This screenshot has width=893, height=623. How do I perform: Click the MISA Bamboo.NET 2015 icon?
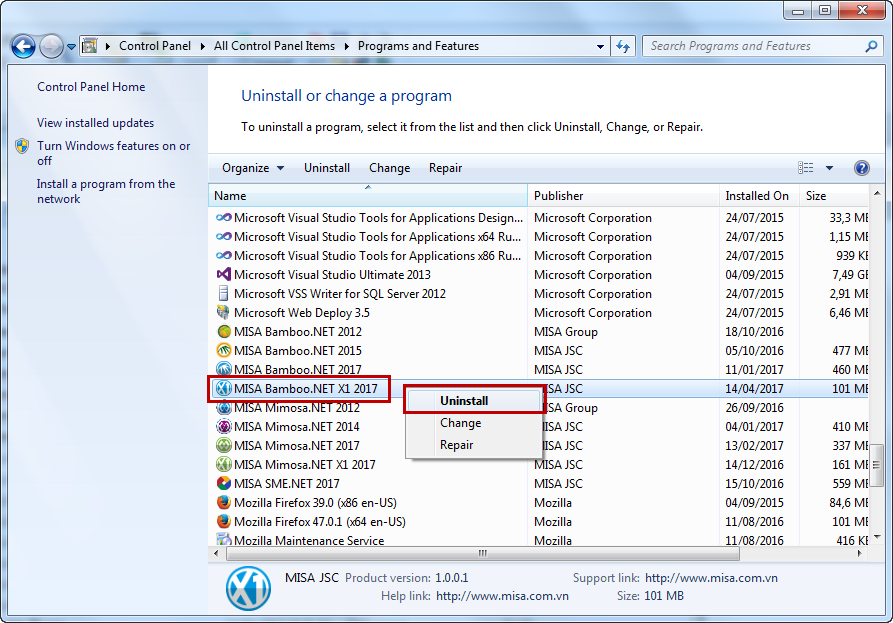tap(224, 350)
